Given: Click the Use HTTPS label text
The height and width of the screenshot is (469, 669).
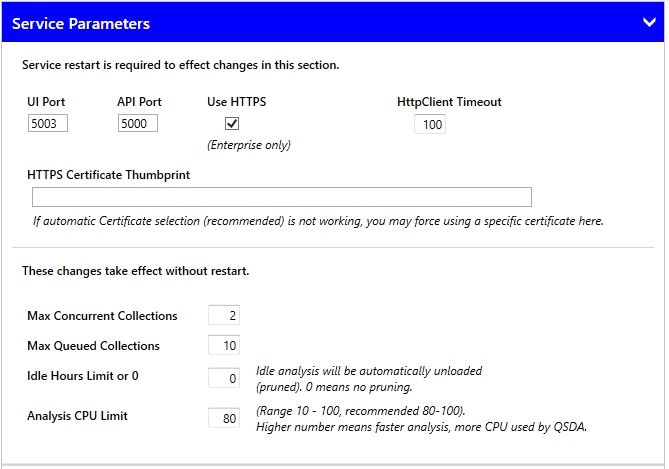Looking at the screenshot, I should pos(236,102).
